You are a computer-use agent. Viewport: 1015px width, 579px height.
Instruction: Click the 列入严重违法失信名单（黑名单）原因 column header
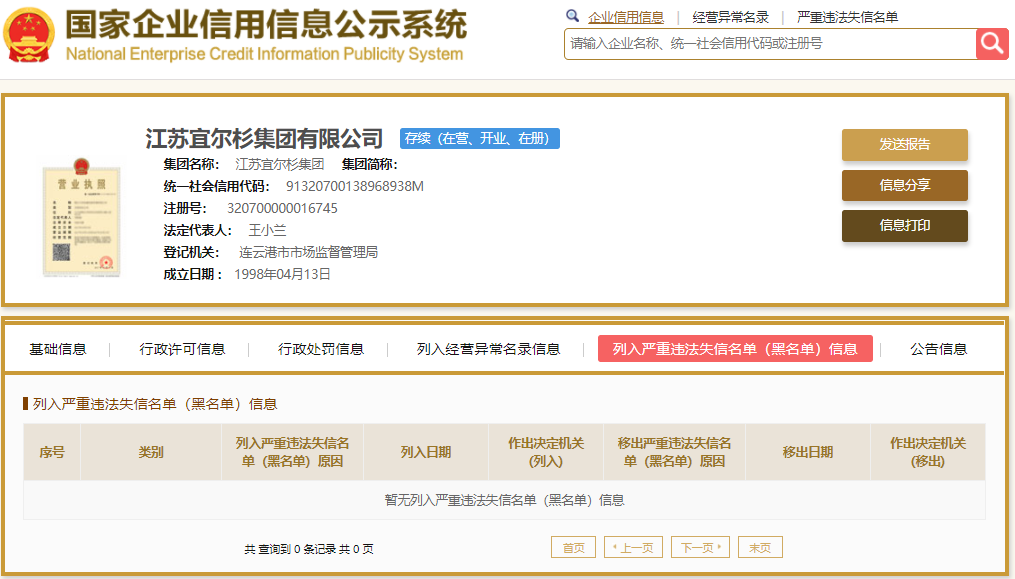(x=293, y=452)
